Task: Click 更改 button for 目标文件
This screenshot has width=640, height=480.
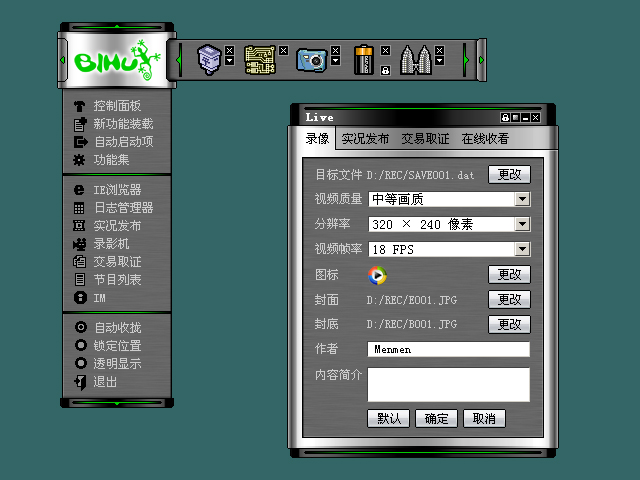Action: 509,175
